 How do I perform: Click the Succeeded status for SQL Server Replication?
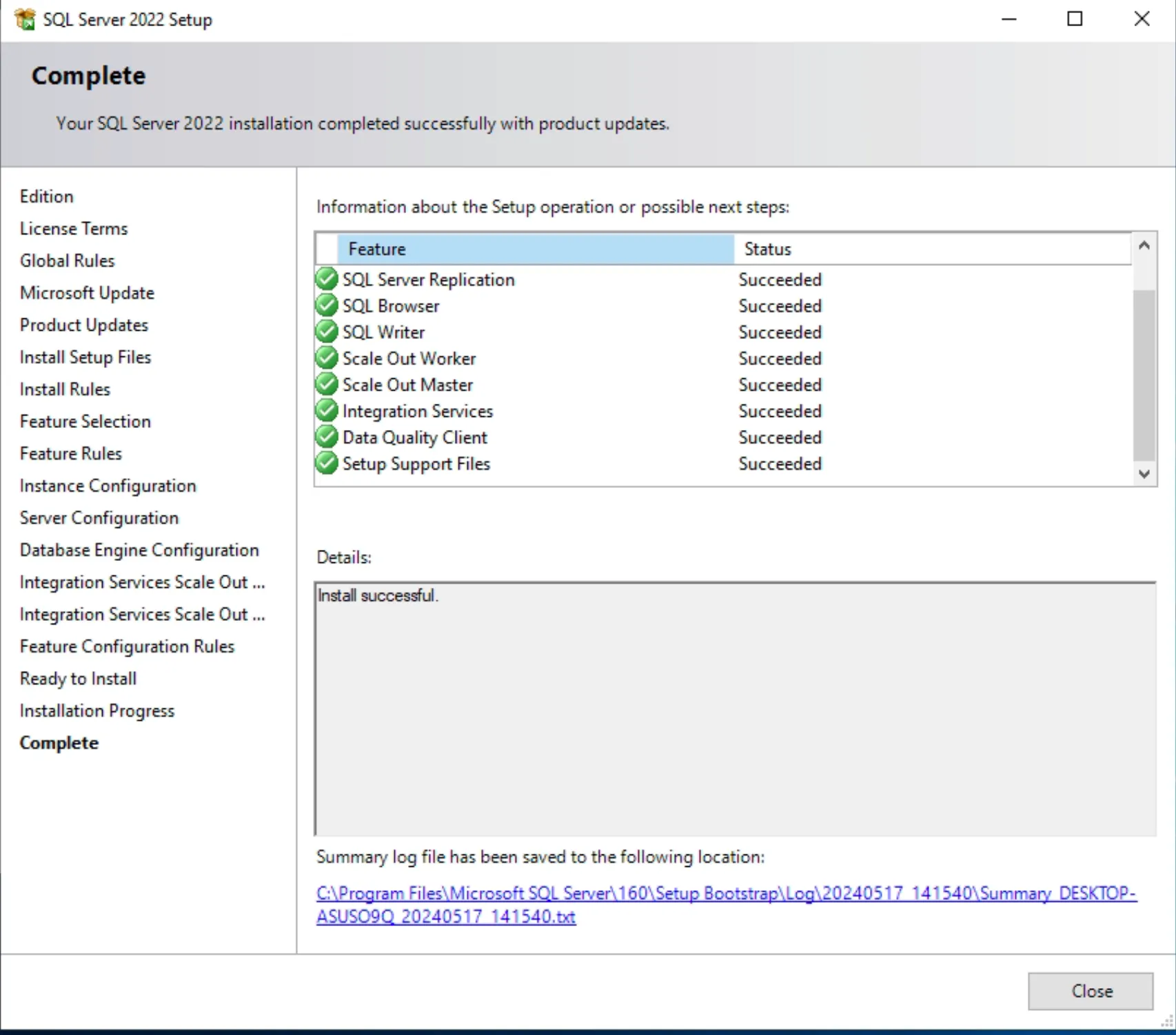(780, 279)
